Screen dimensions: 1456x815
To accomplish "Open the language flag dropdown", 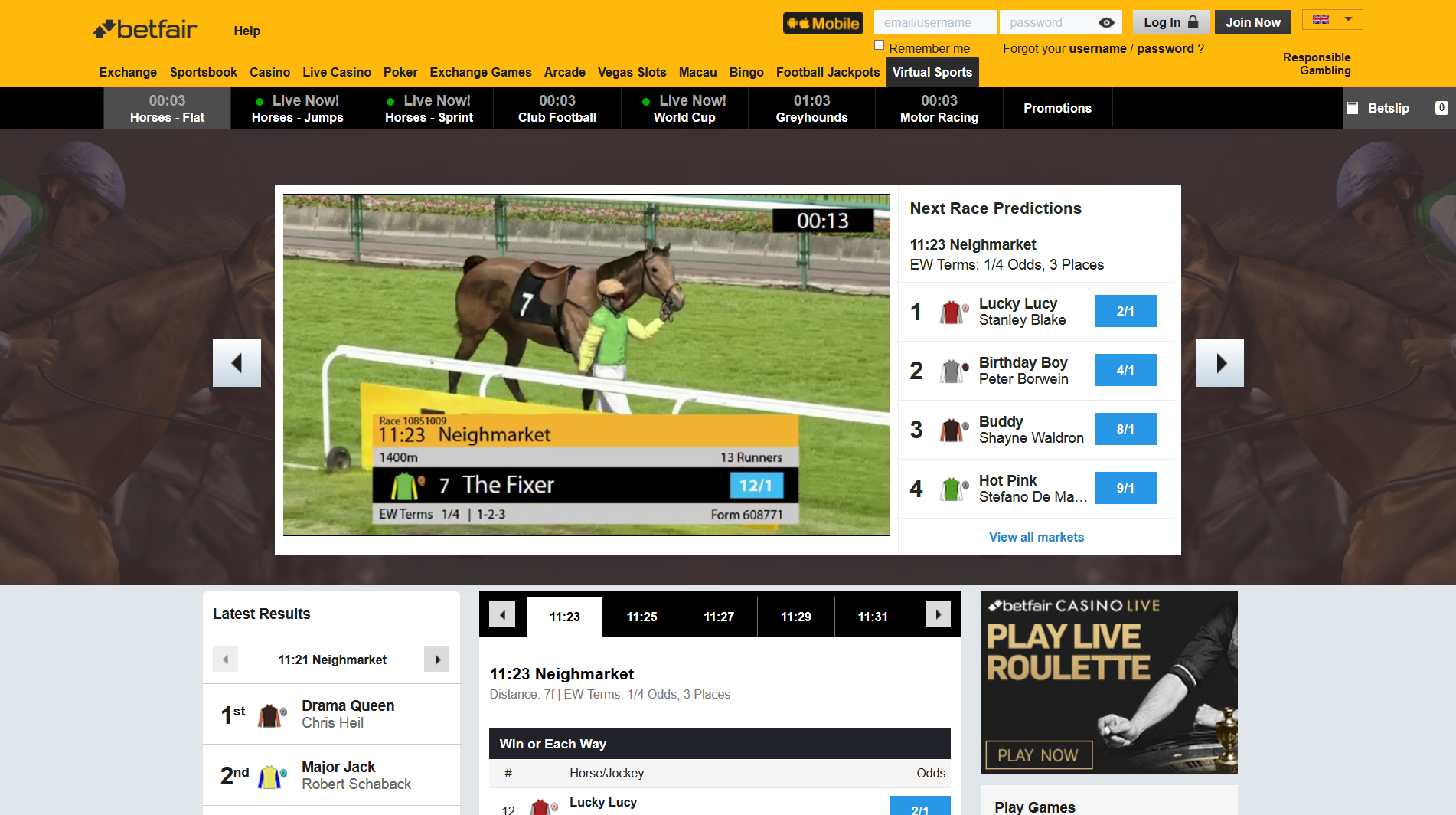I will pos(1332,19).
